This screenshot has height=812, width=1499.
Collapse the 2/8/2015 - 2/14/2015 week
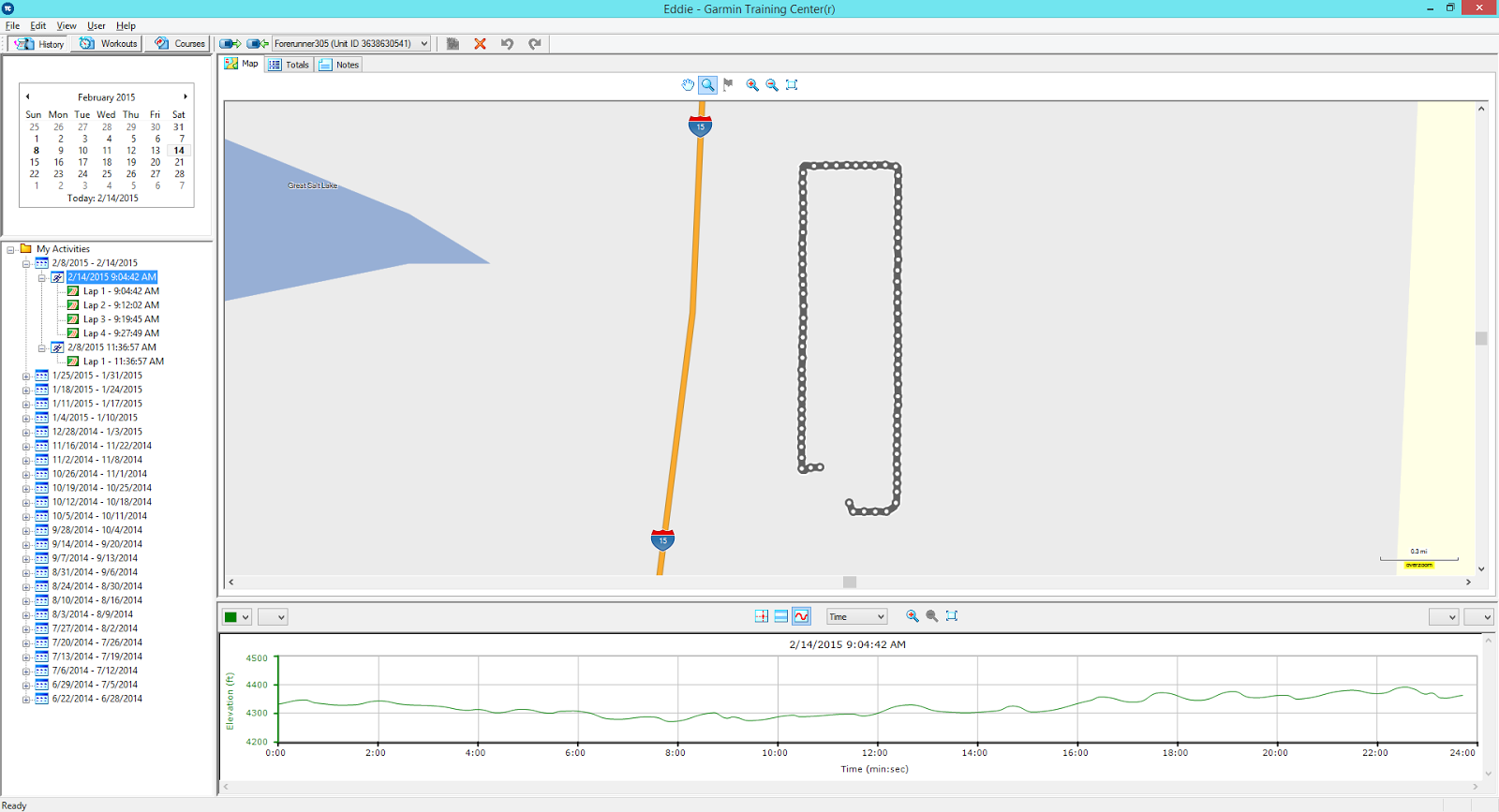tap(26, 264)
